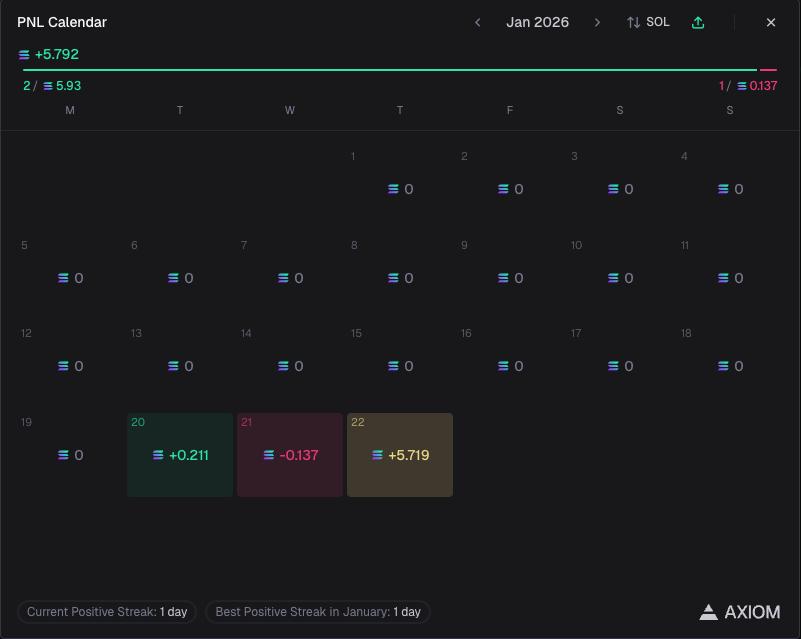This screenshot has width=801, height=639.
Task: Select the day 21 cell showing -0.137
Action: (290, 455)
